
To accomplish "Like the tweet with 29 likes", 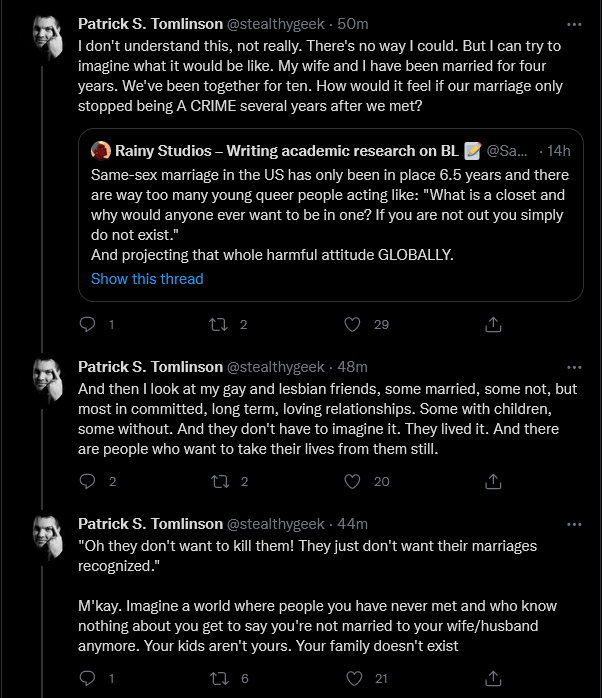I will [x=352, y=325].
